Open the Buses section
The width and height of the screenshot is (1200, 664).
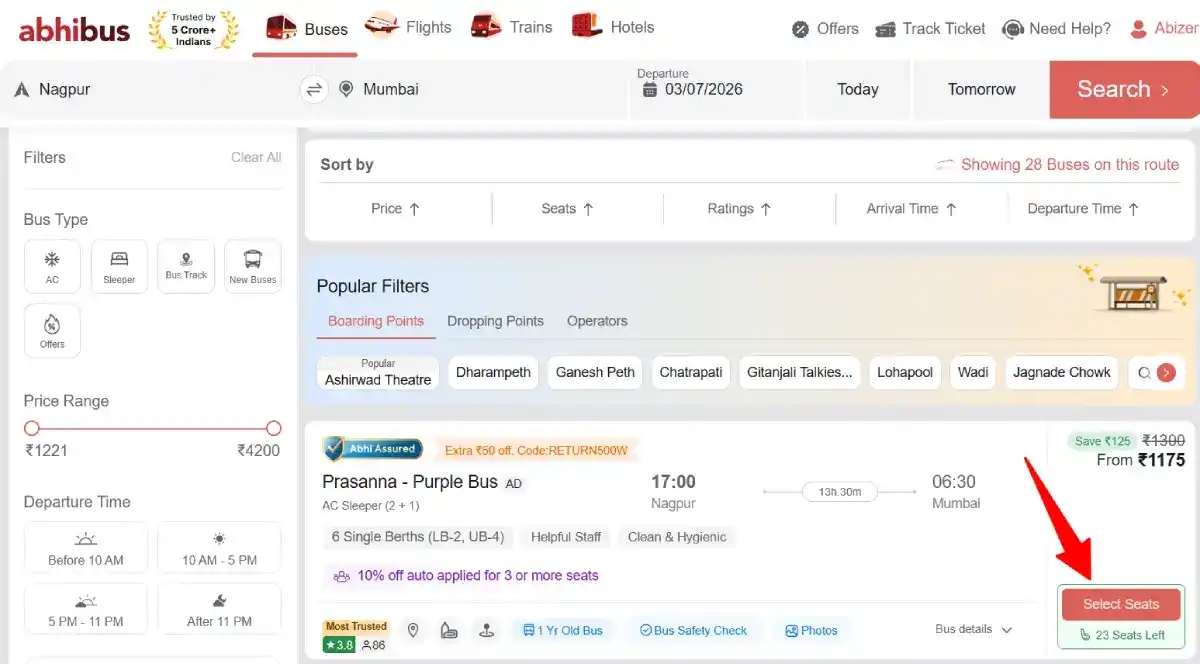(307, 28)
